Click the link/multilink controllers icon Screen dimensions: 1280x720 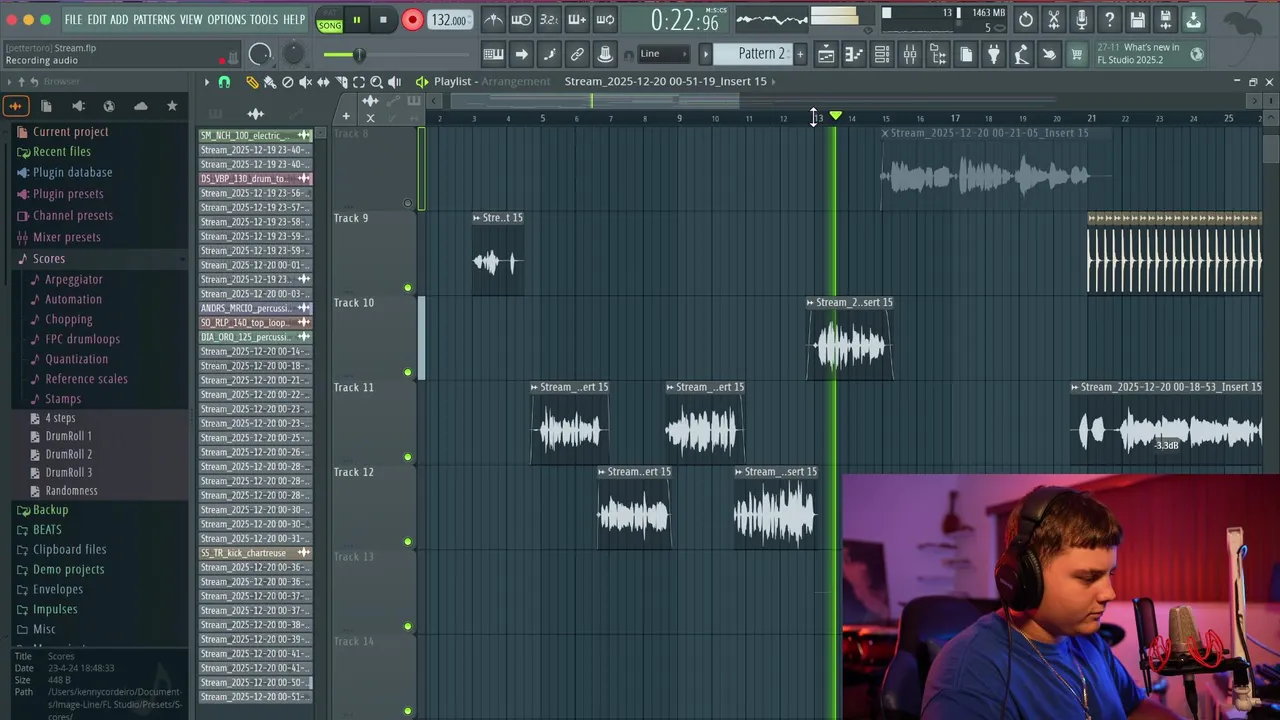pyautogui.click(x=577, y=54)
